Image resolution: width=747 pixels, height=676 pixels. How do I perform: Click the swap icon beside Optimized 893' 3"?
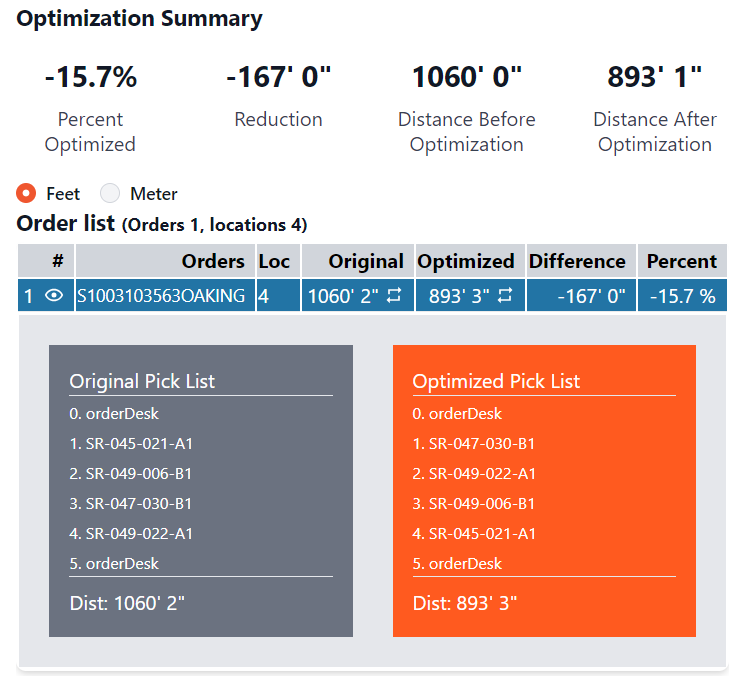(x=505, y=296)
